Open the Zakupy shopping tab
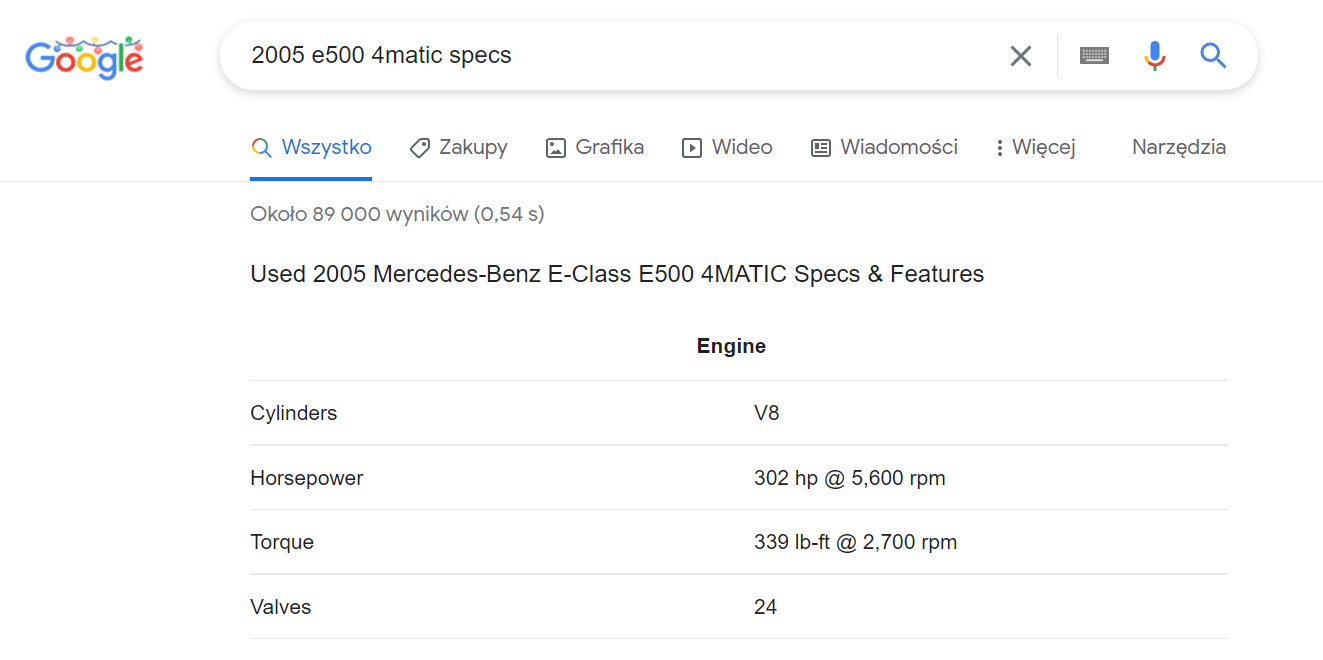This screenshot has height=660, width=1323. (473, 148)
